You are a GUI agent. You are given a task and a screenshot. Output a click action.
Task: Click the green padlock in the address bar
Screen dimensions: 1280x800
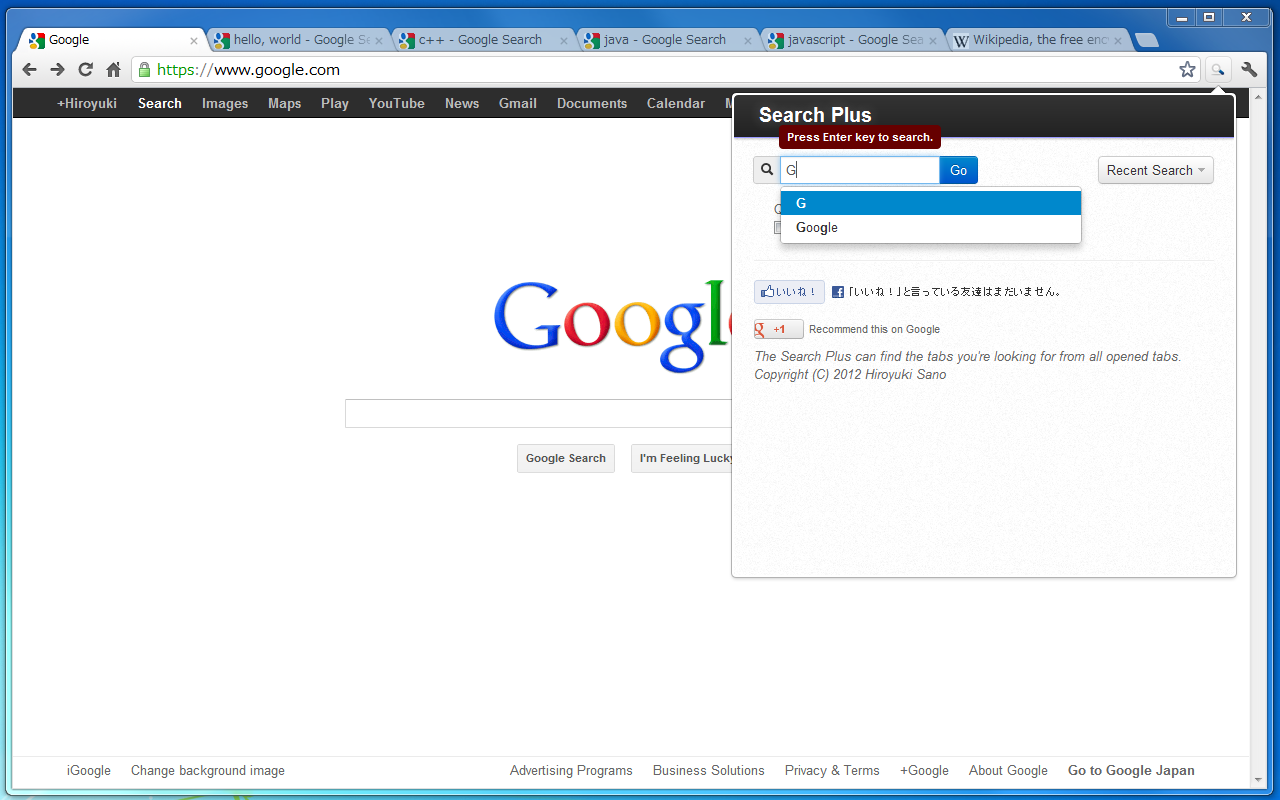145,69
